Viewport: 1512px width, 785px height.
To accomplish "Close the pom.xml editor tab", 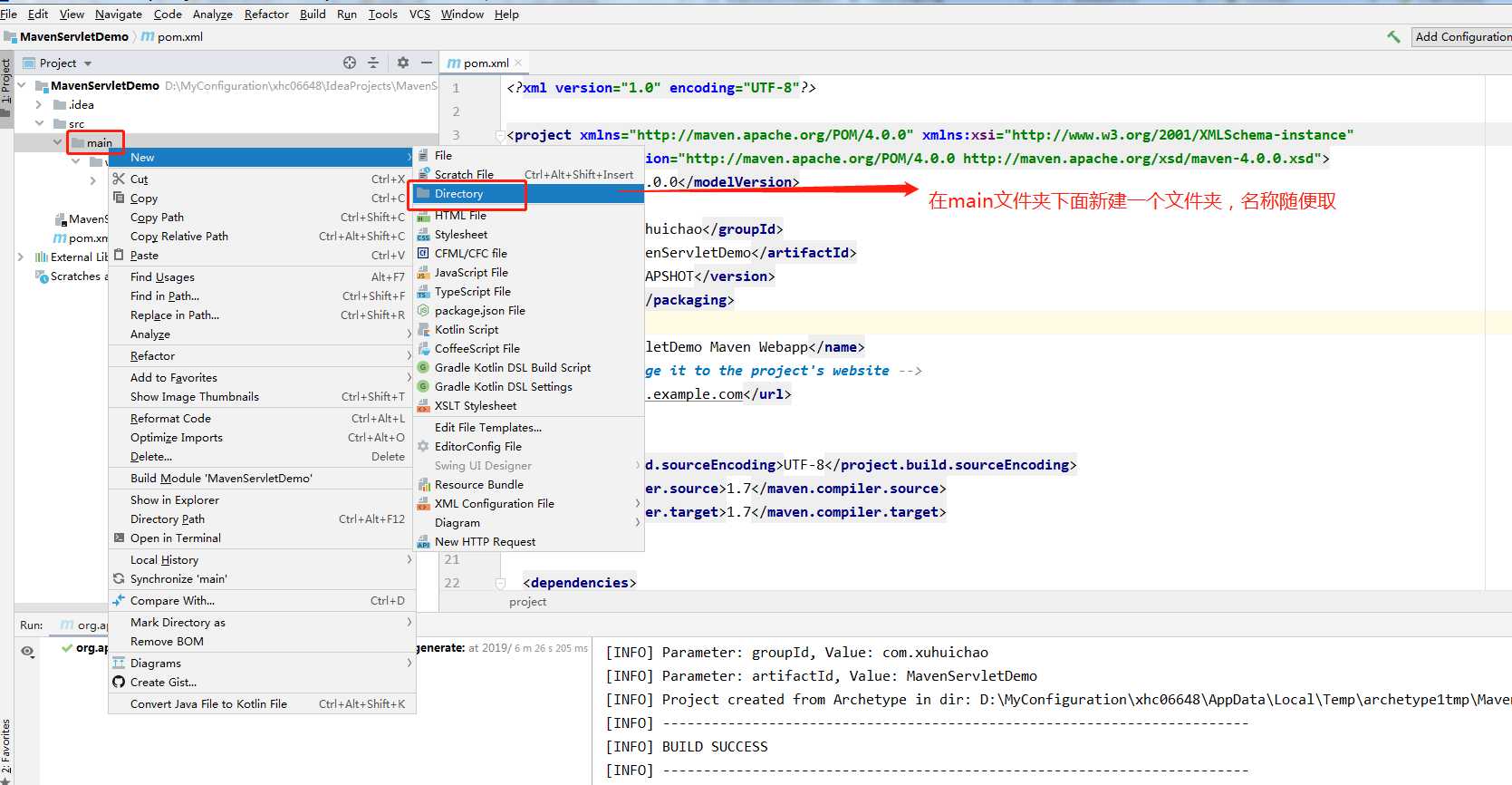I will [518, 63].
